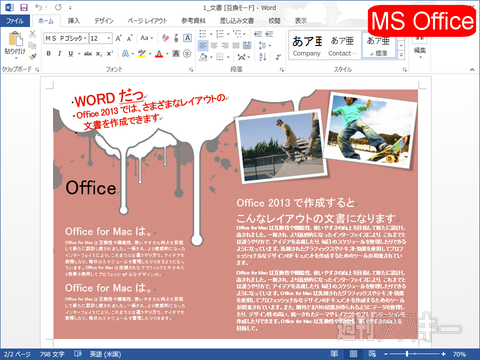480x360 pixels.
Task: Apply yellow text highlight color
Action: (x=142, y=54)
